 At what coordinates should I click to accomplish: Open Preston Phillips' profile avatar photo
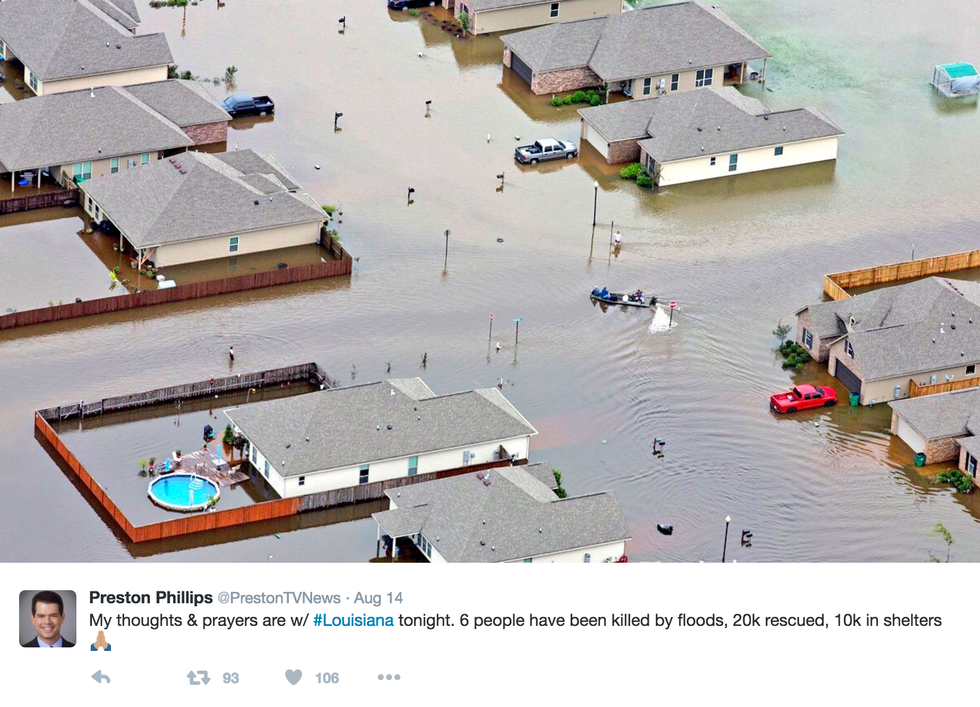48,618
